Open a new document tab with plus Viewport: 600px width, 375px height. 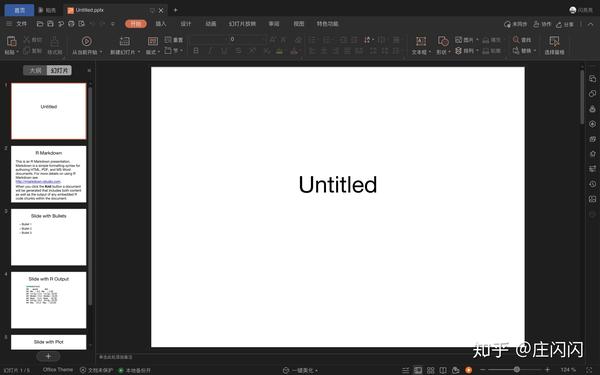(x=176, y=10)
